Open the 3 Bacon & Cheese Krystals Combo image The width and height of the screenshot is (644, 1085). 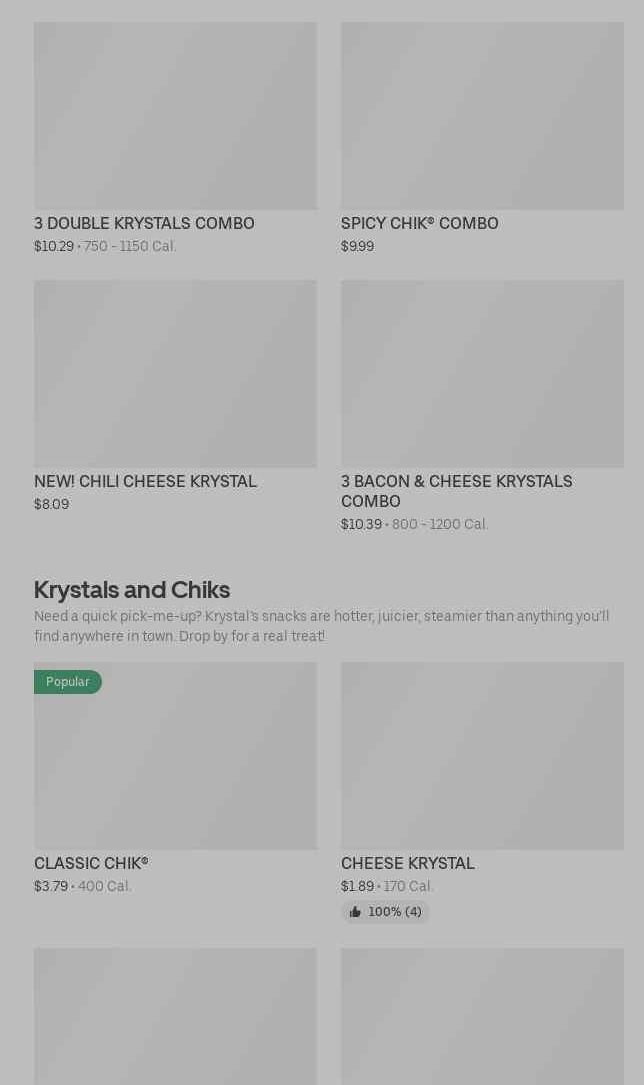click(x=482, y=374)
